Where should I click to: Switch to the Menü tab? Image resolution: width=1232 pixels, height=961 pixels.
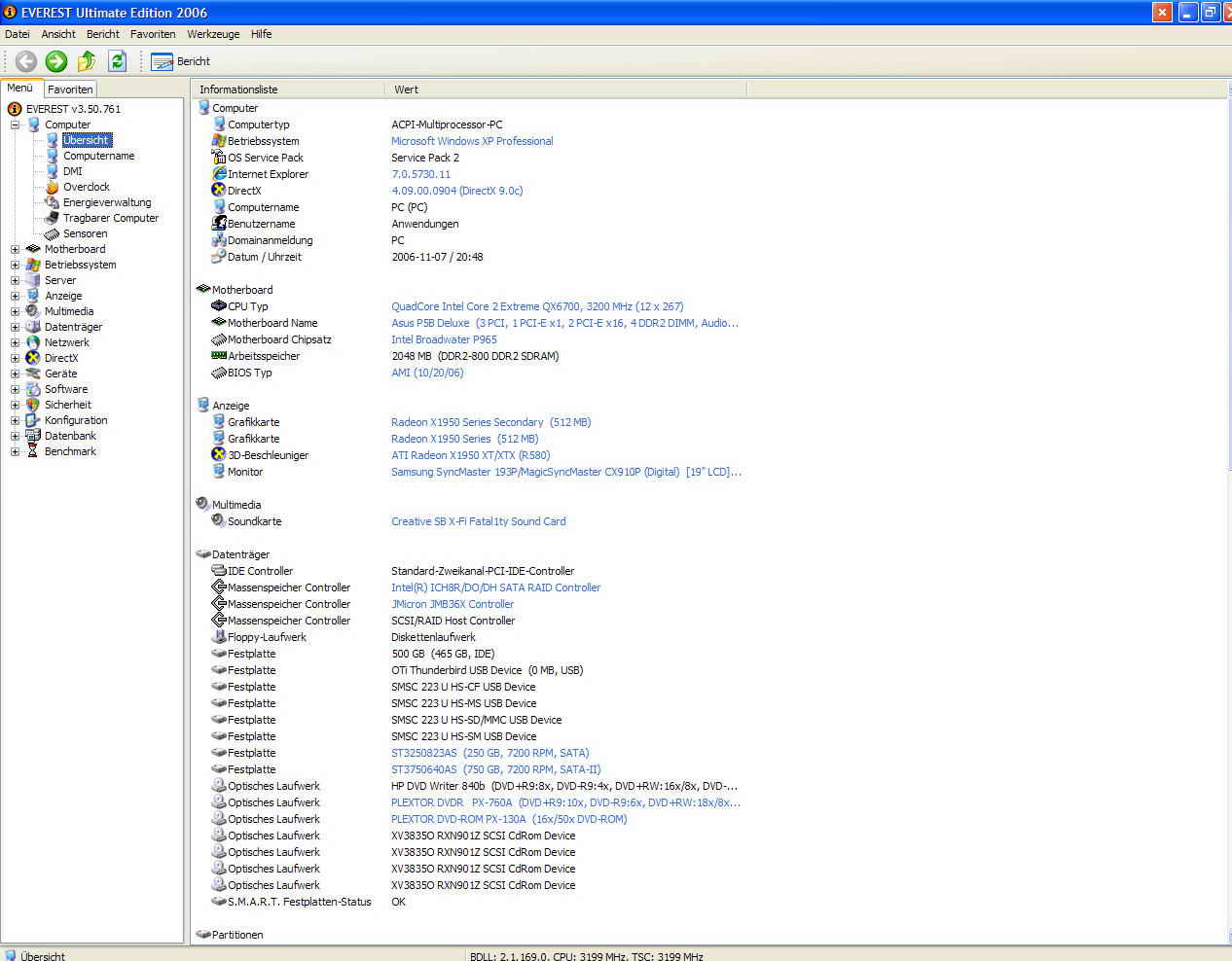click(x=20, y=88)
